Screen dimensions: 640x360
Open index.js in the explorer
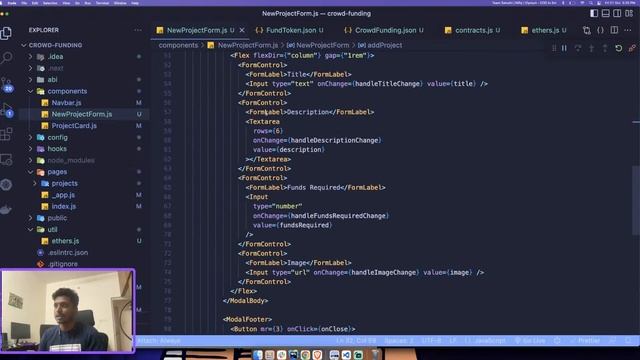[63, 207]
